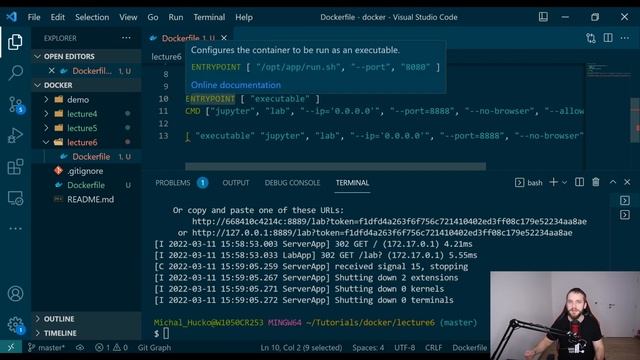Open the .gitignore file

click(87, 171)
